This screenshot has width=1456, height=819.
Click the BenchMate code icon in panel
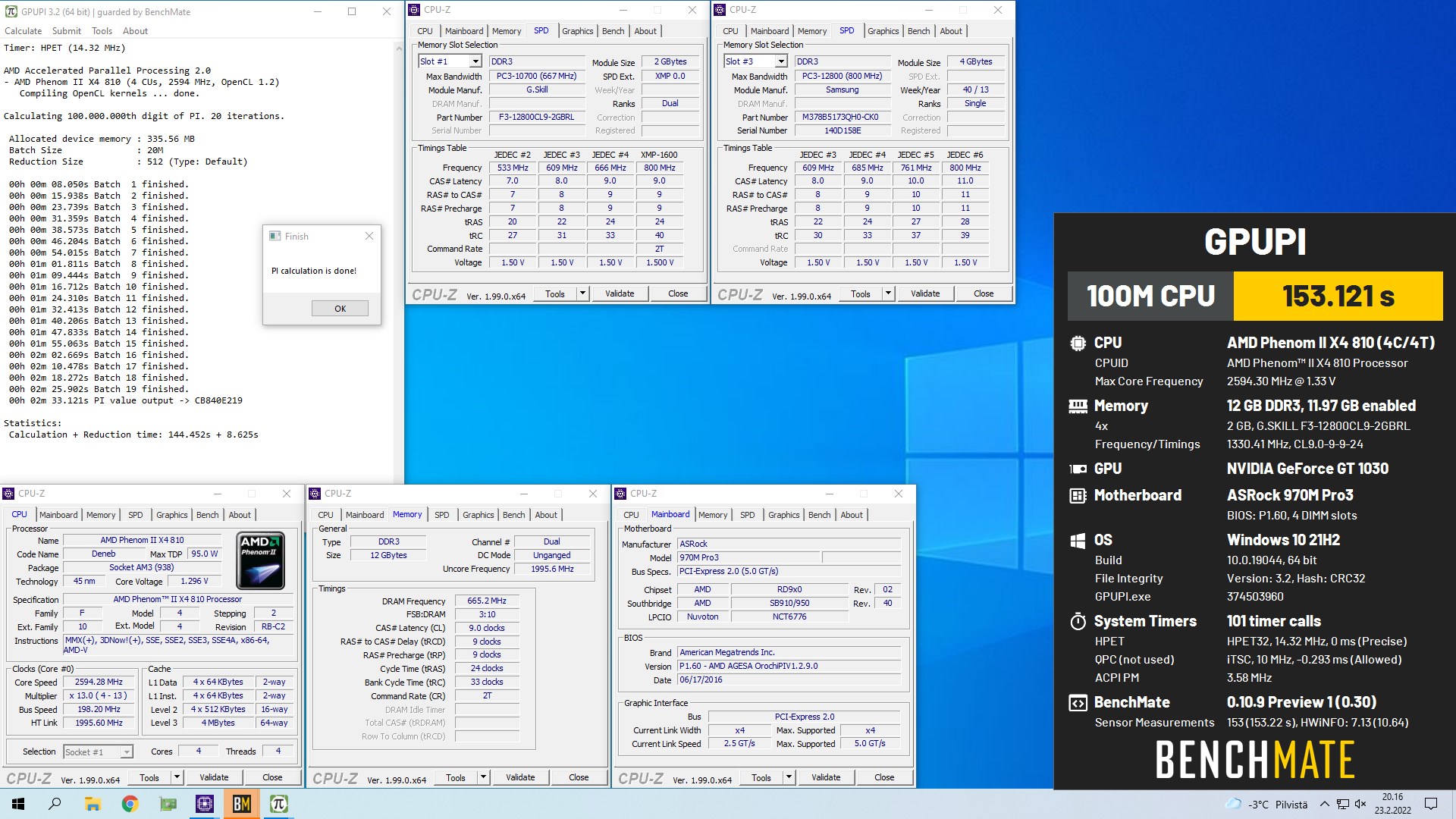coord(1078,702)
